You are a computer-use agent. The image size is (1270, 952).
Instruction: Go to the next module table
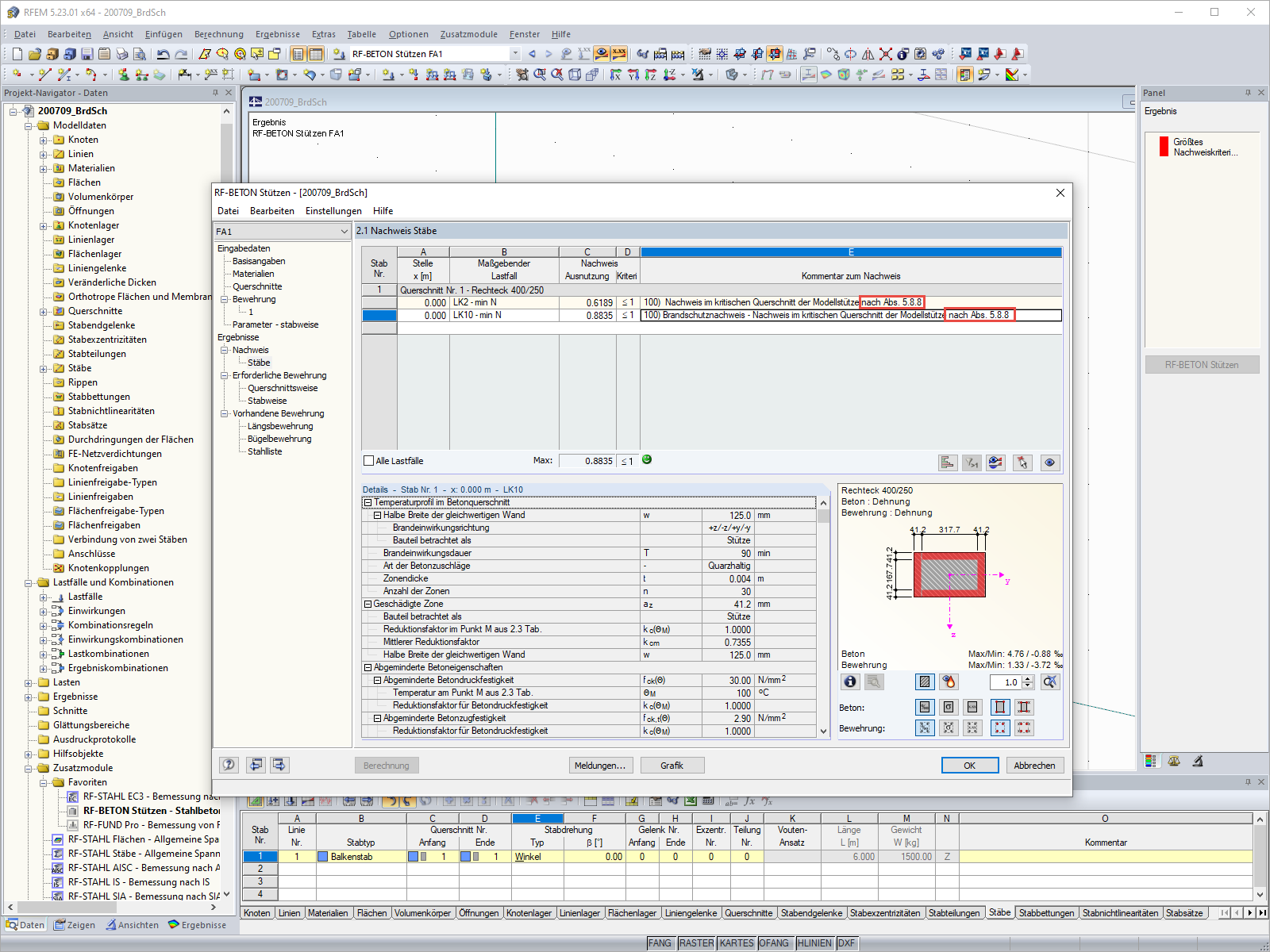279,765
